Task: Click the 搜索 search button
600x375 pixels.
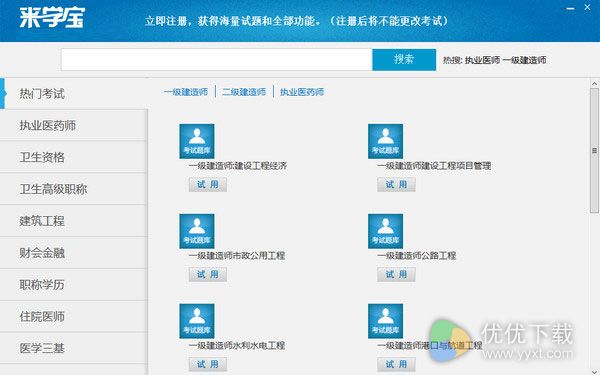Action: click(x=404, y=60)
